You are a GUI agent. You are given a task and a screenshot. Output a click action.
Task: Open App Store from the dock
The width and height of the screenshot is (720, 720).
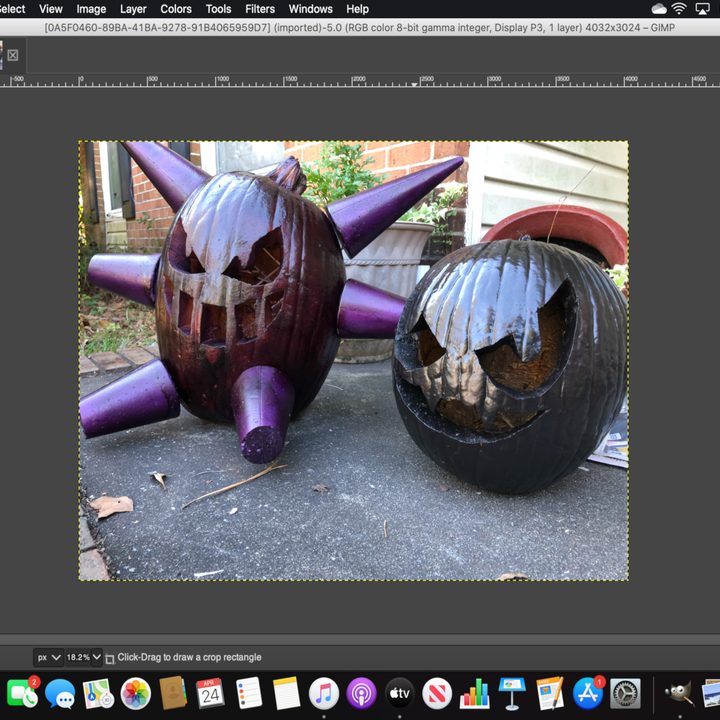(x=588, y=693)
